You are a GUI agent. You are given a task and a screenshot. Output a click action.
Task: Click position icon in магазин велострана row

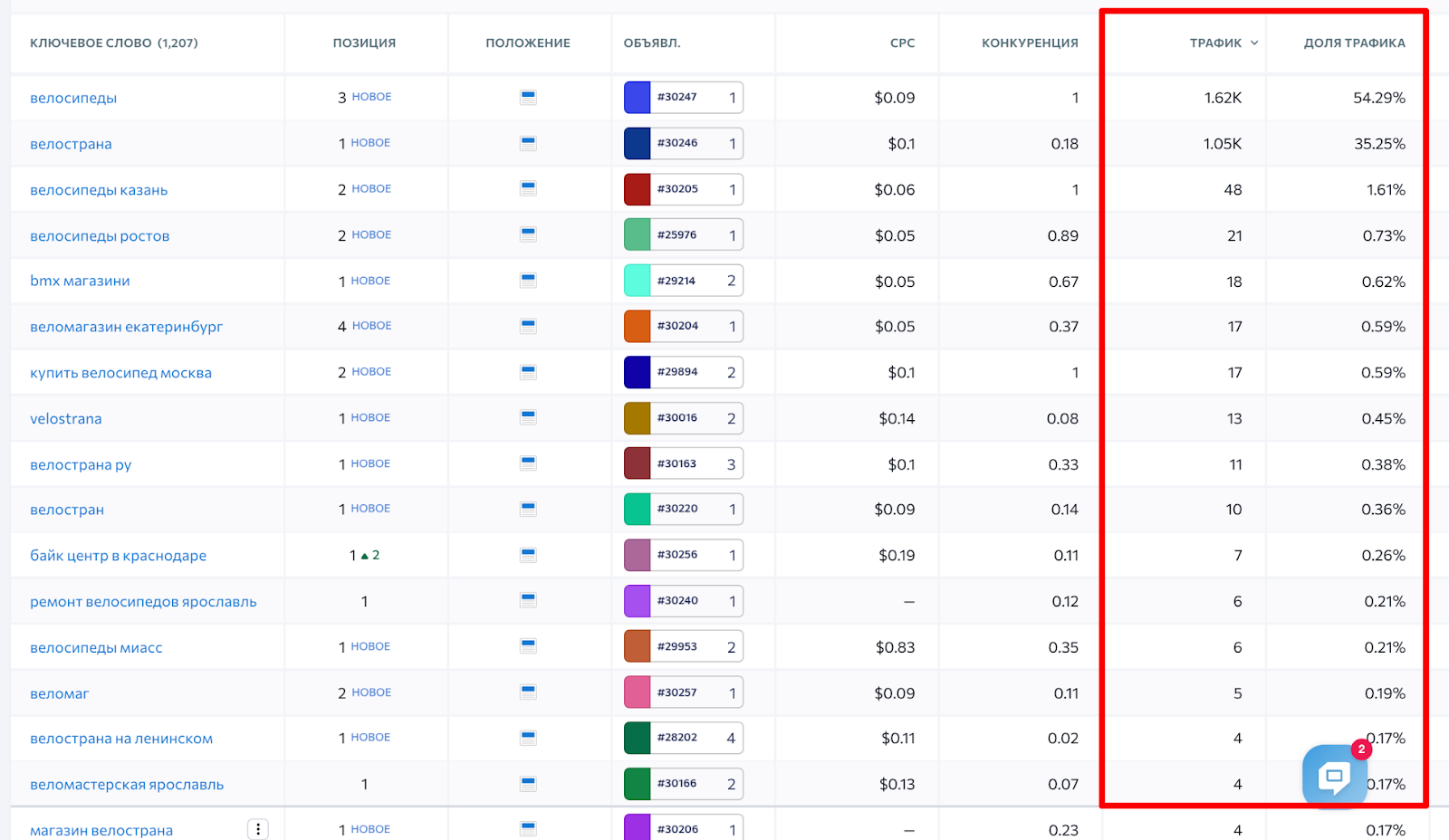(528, 829)
